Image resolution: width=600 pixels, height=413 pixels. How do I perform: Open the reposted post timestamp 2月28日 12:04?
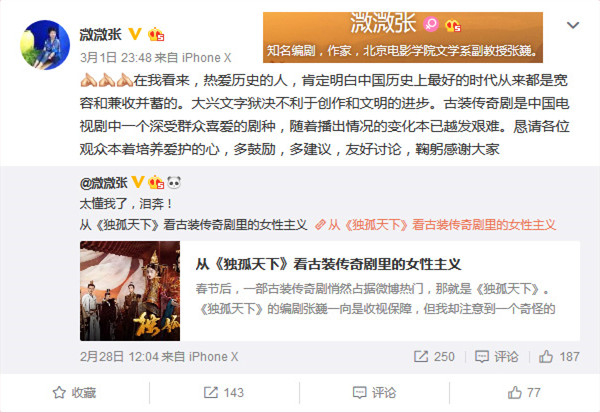(x=119, y=357)
